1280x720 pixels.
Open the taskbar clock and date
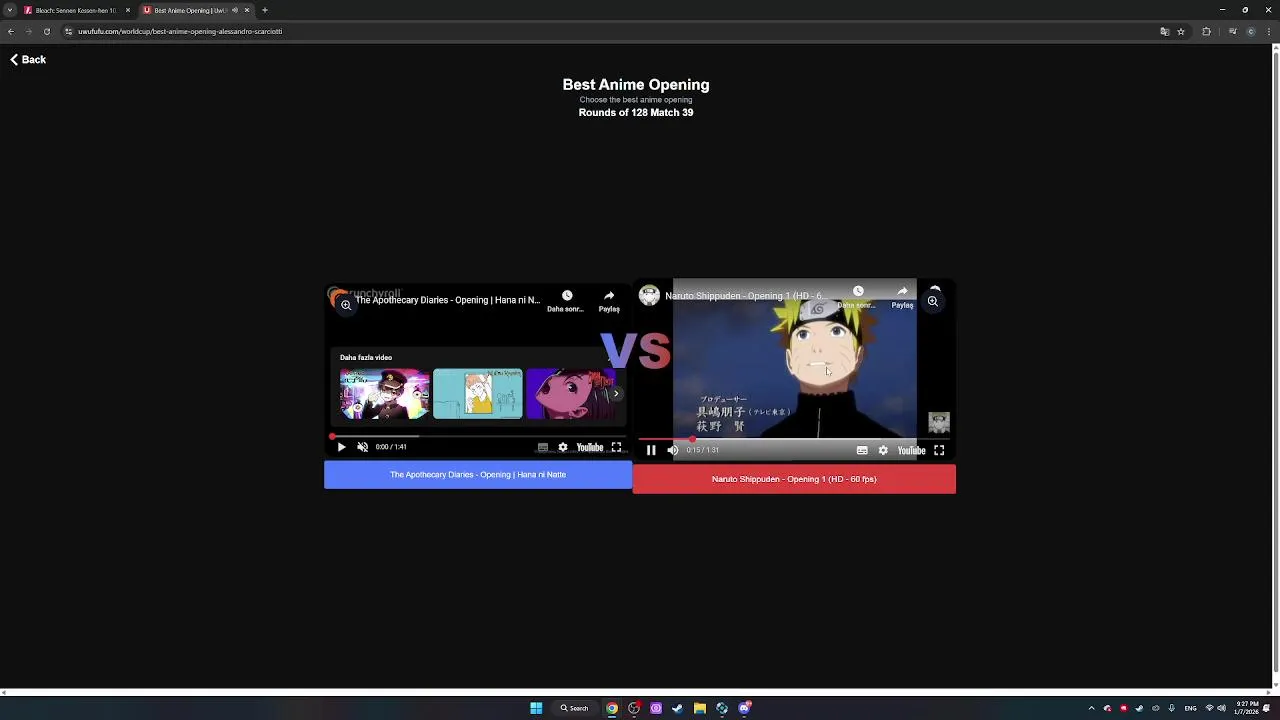[1246, 708]
